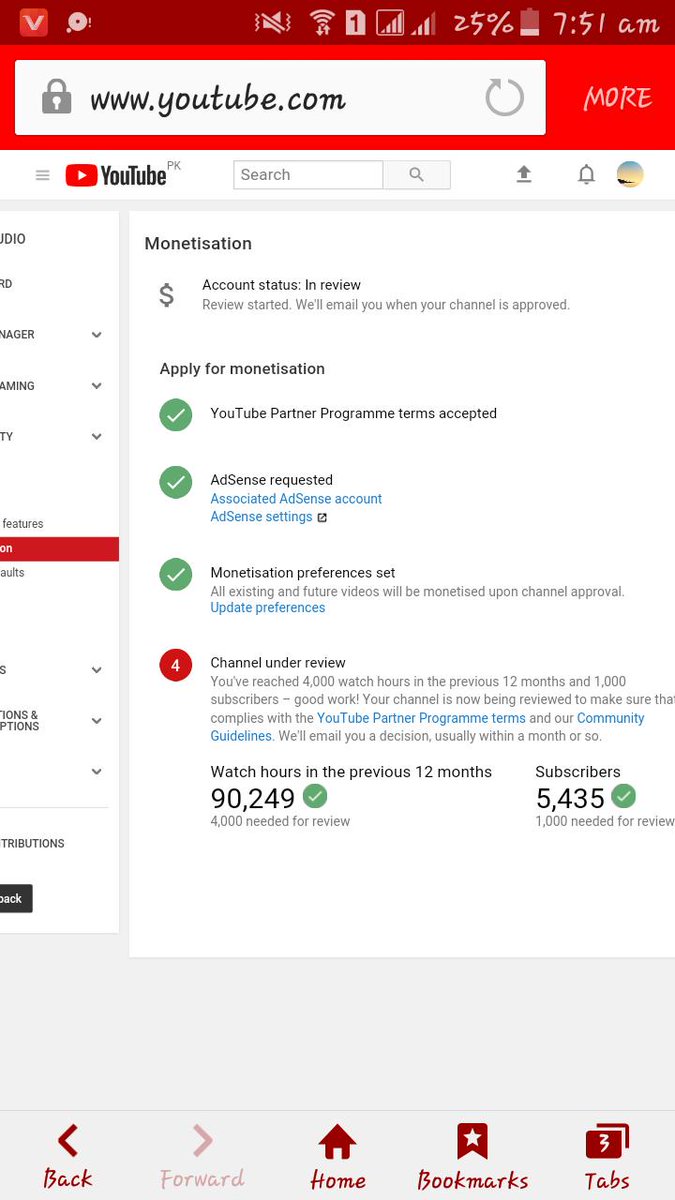Click the watch hours green tick
Screen dimensions: 675x1200
click(x=315, y=797)
